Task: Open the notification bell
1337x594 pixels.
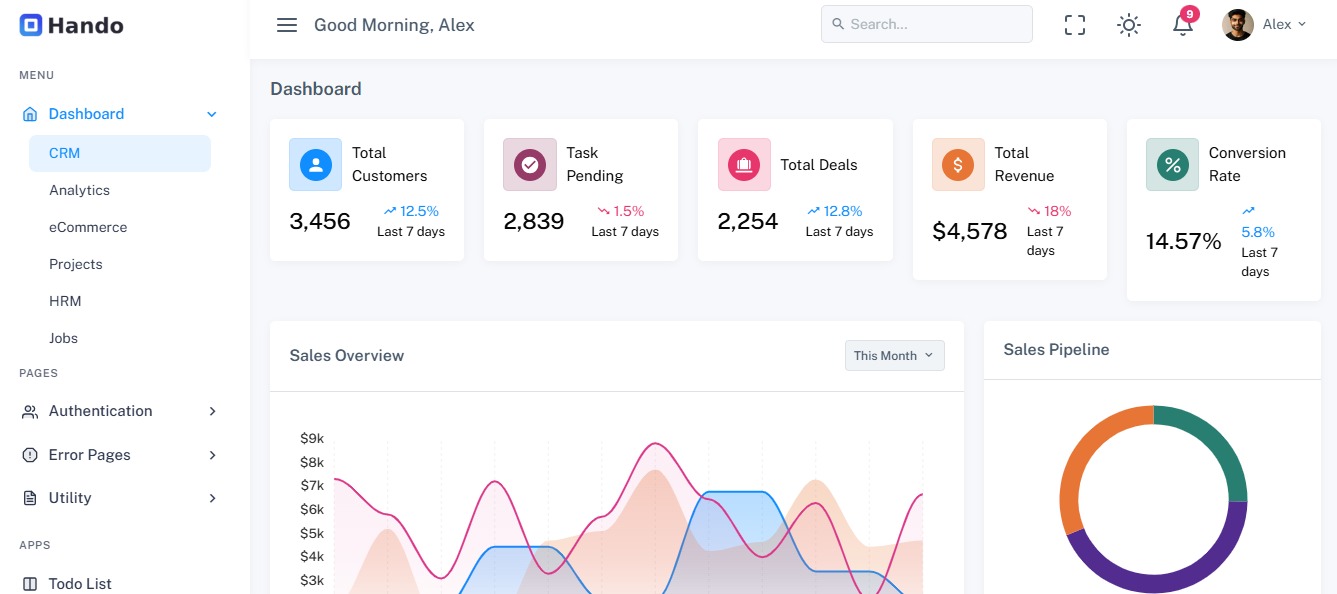Action: (1182, 25)
